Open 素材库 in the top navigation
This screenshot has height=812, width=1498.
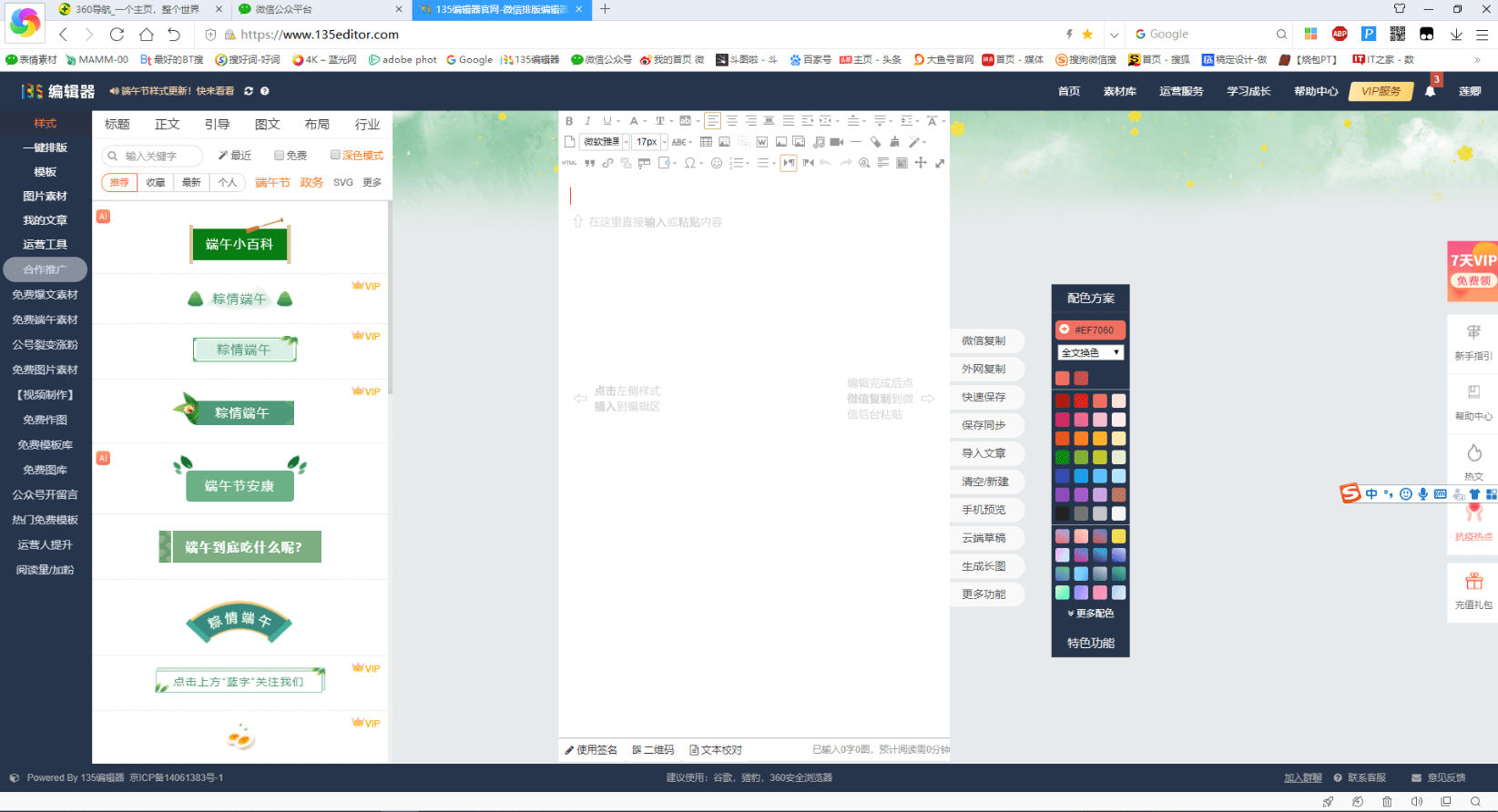1119,91
